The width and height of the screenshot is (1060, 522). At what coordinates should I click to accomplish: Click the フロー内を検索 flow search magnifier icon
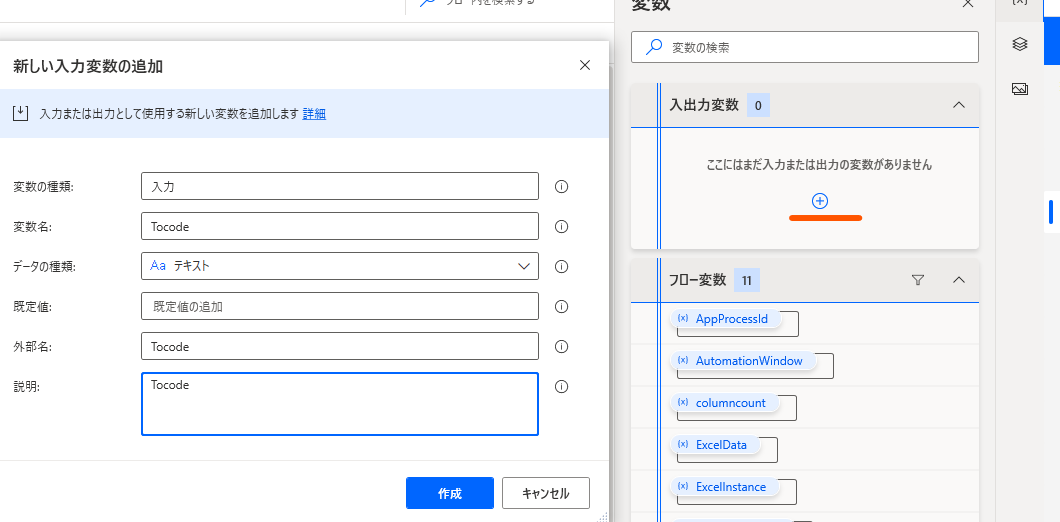tap(428, 3)
